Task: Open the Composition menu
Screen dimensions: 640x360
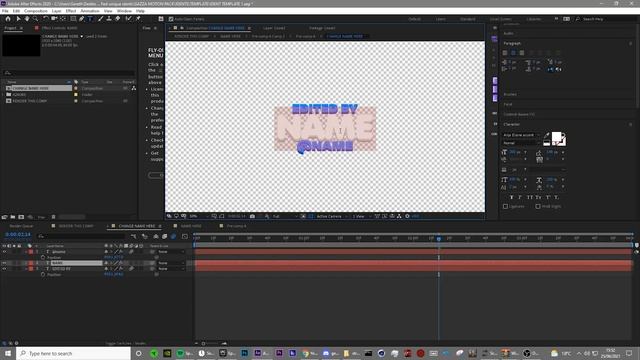Action: (x=36, y=11)
